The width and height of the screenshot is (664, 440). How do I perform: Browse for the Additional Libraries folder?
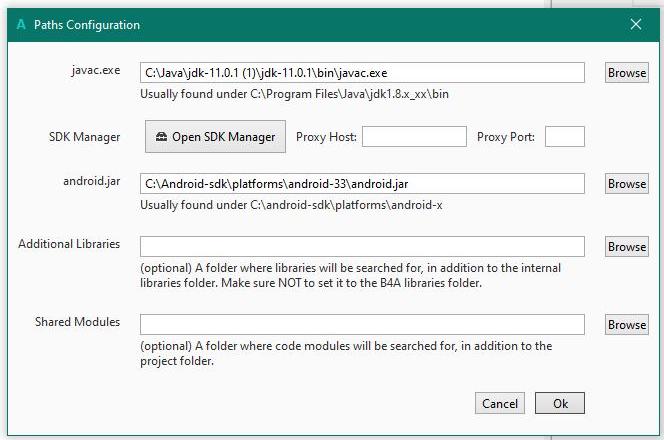click(627, 247)
